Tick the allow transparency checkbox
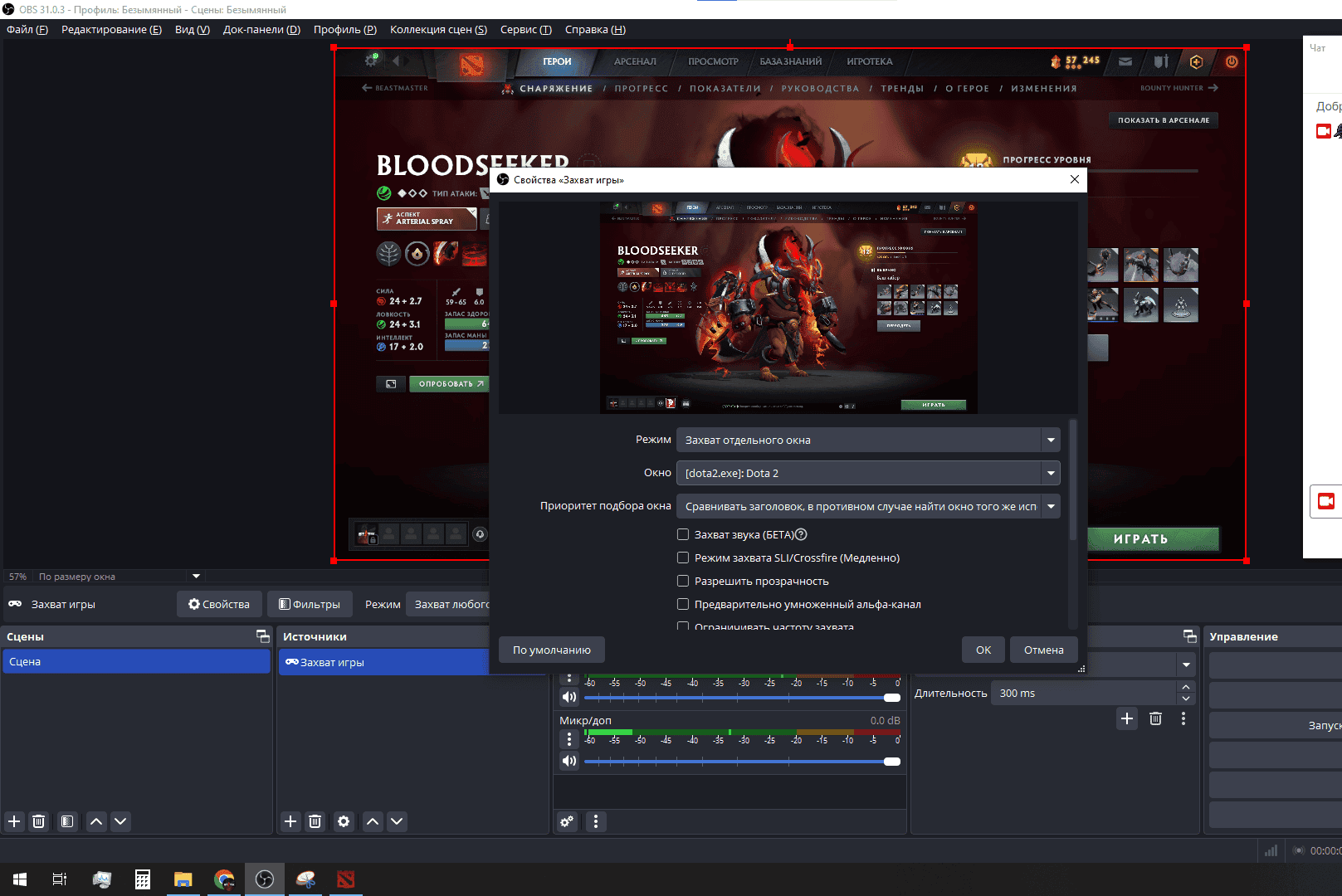This screenshot has width=1342, height=896. pos(683,581)
